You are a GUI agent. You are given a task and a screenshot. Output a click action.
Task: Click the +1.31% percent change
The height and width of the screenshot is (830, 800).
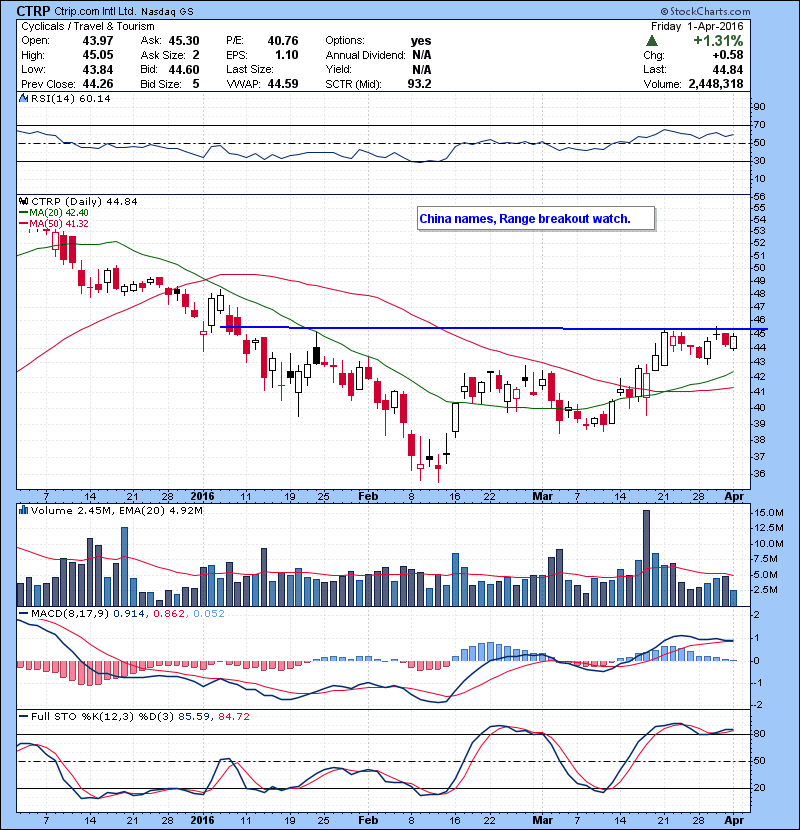click(718, 41)
